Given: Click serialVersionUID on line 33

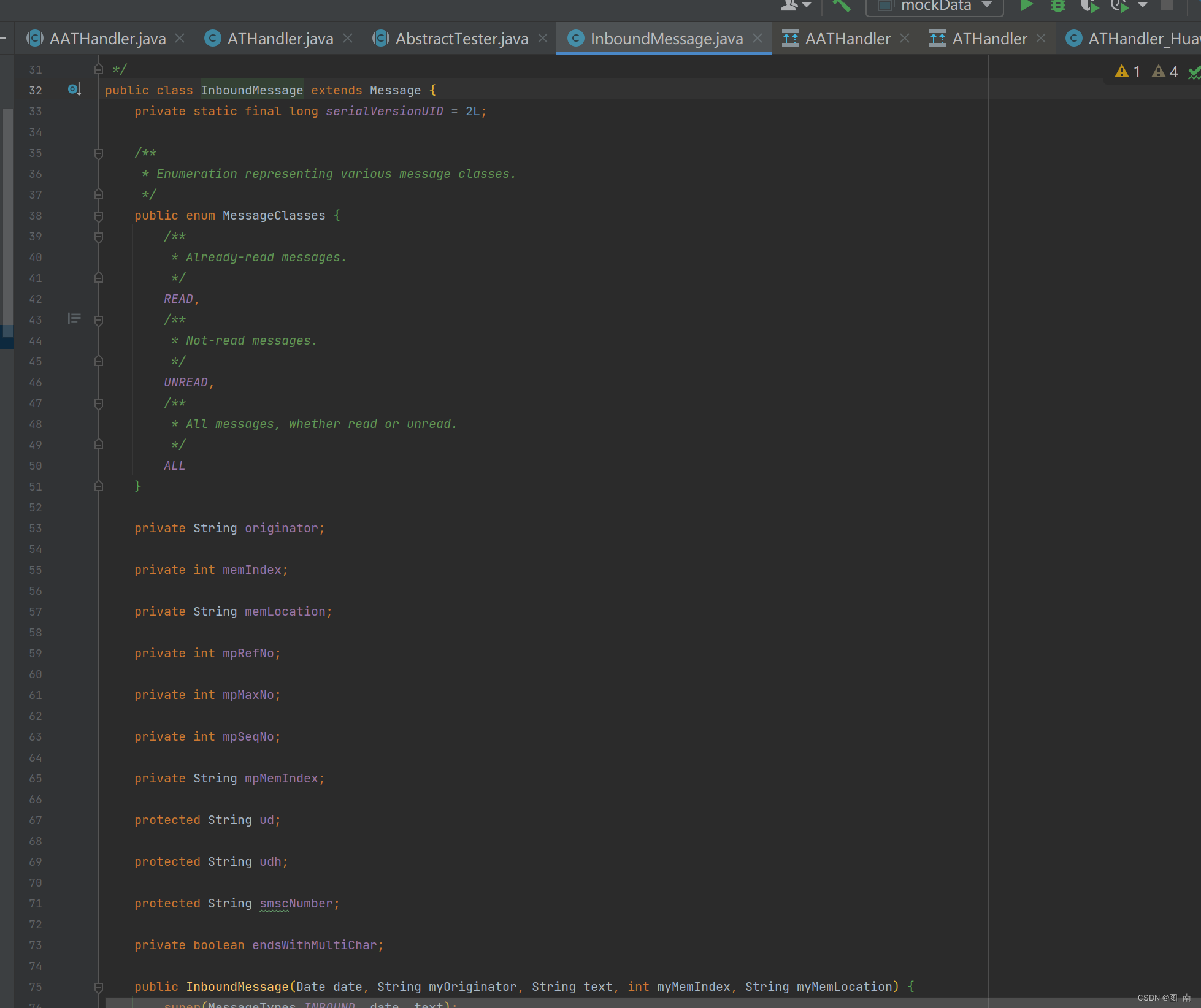Looking at the screenshot, I should 385,111.
